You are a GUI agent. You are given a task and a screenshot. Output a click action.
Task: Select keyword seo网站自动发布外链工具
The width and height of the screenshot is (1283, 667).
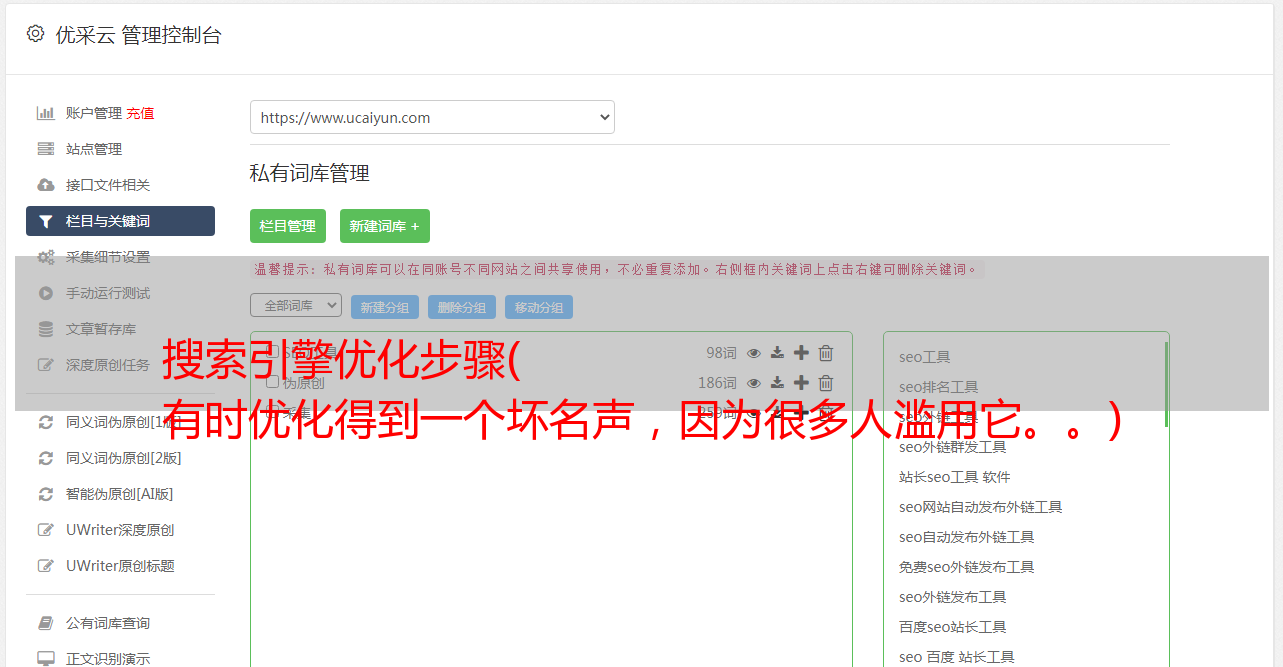(980, 507)
